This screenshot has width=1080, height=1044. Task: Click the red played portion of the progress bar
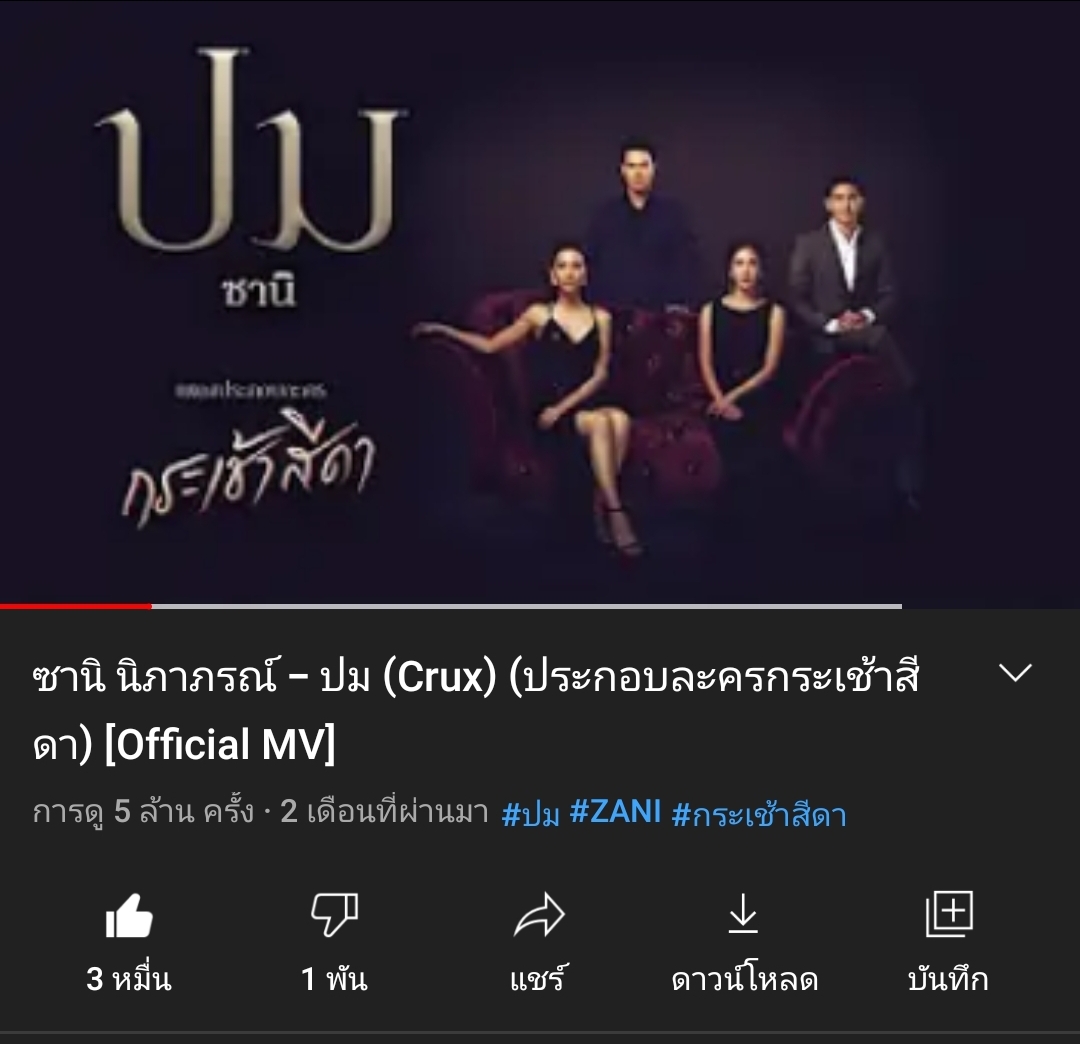pos(76,606)
